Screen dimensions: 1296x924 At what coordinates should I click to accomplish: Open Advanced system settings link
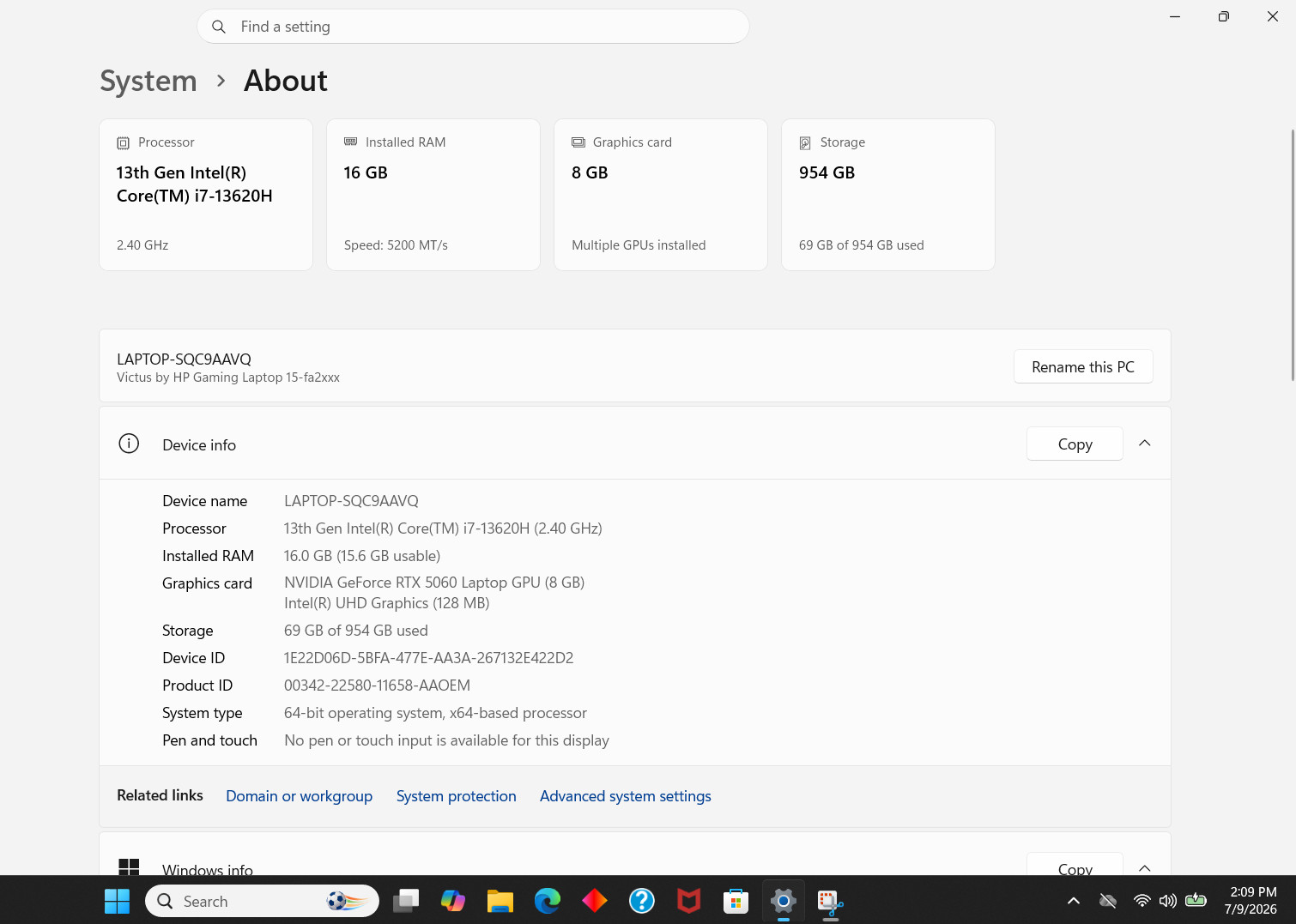626,796
